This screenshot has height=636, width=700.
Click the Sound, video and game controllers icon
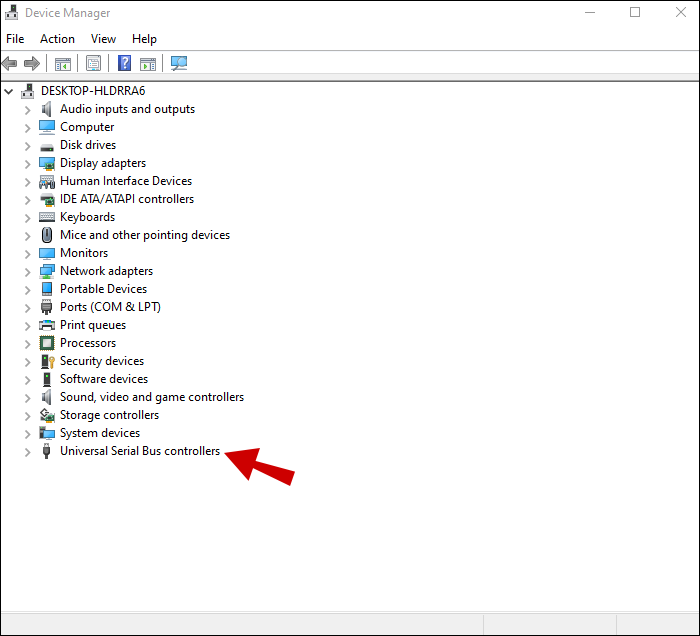(x=46, y=397)
